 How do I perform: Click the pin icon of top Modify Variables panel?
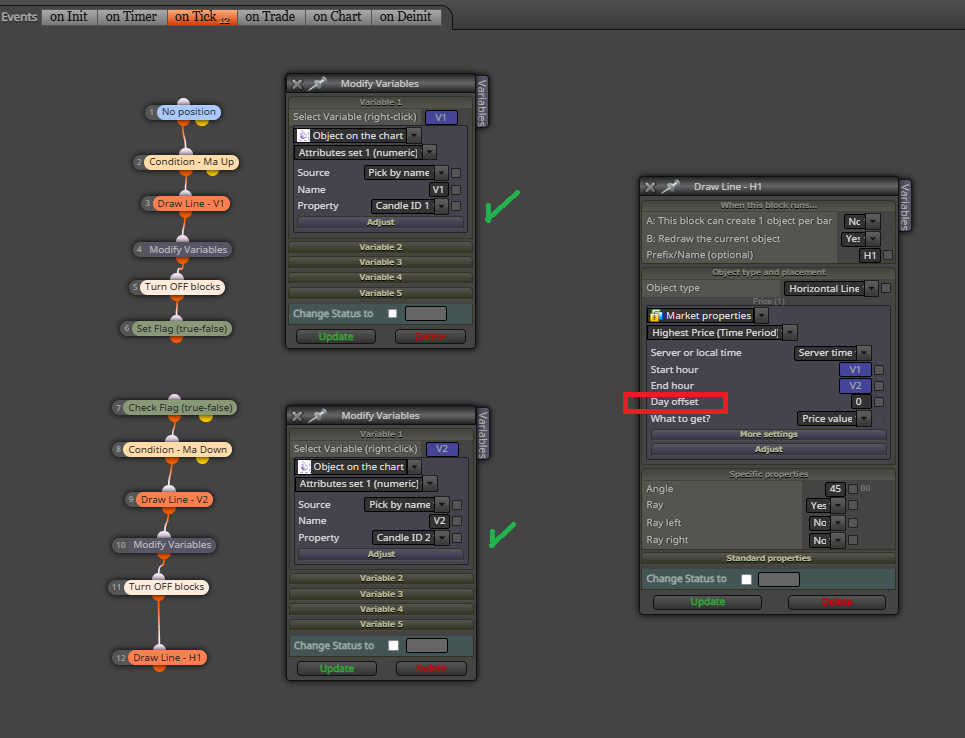317,84
